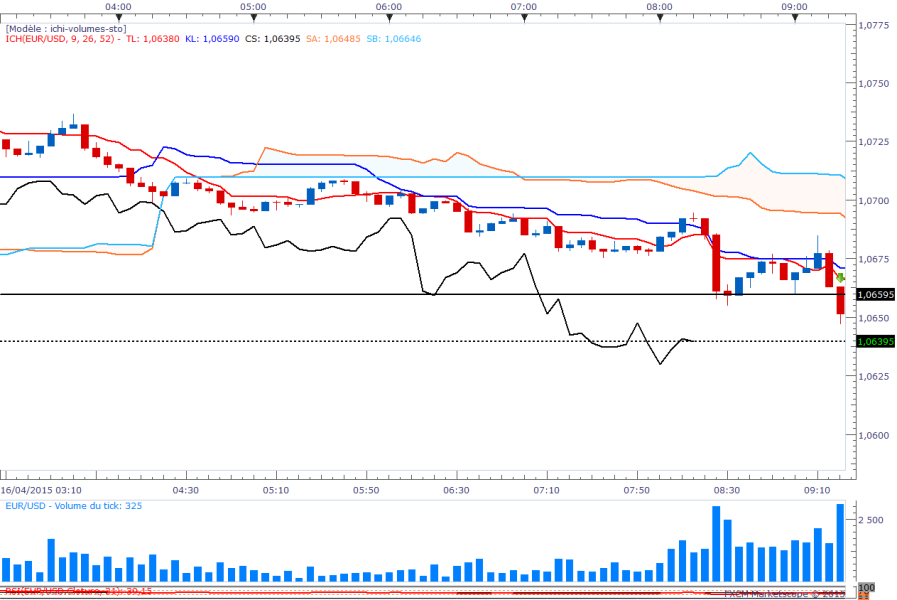This screenshot has width=897, height=600.
Task: Click the ICH(EUR/USD, 9, 26, 52) indicator label
Action: (60, 39)
